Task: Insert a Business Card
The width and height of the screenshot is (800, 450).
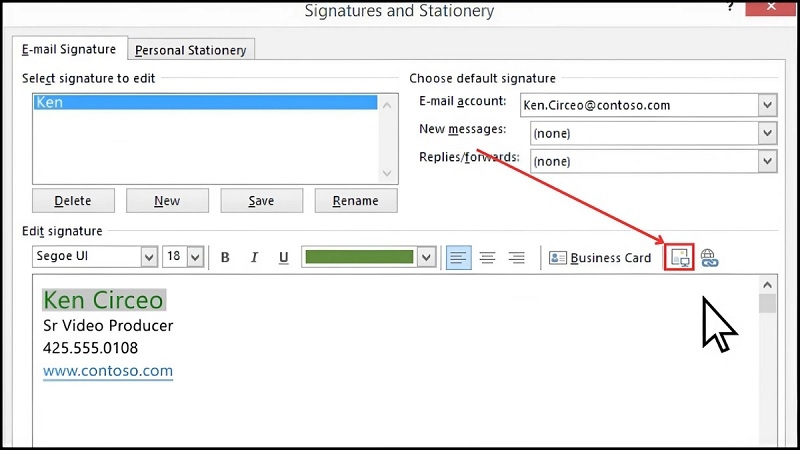Action: tap(600, 258)
